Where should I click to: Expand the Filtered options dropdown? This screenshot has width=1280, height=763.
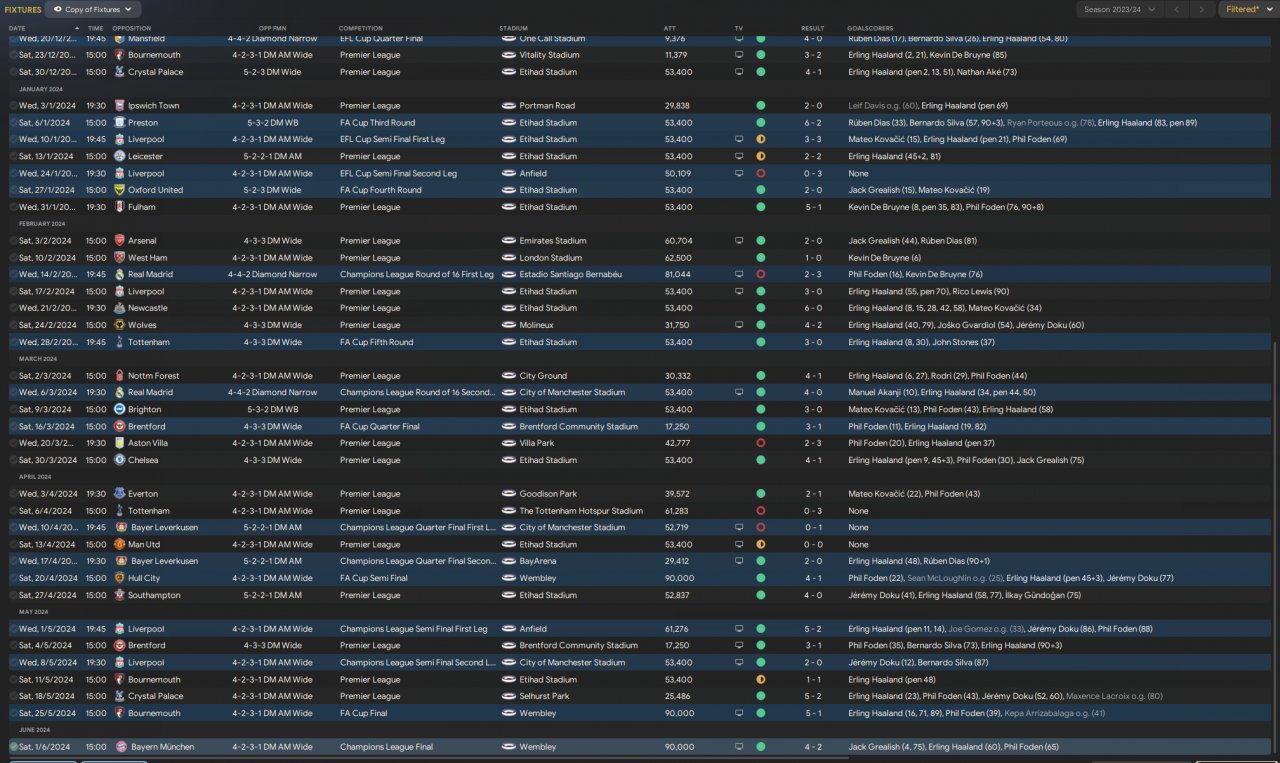(1247, 9)
